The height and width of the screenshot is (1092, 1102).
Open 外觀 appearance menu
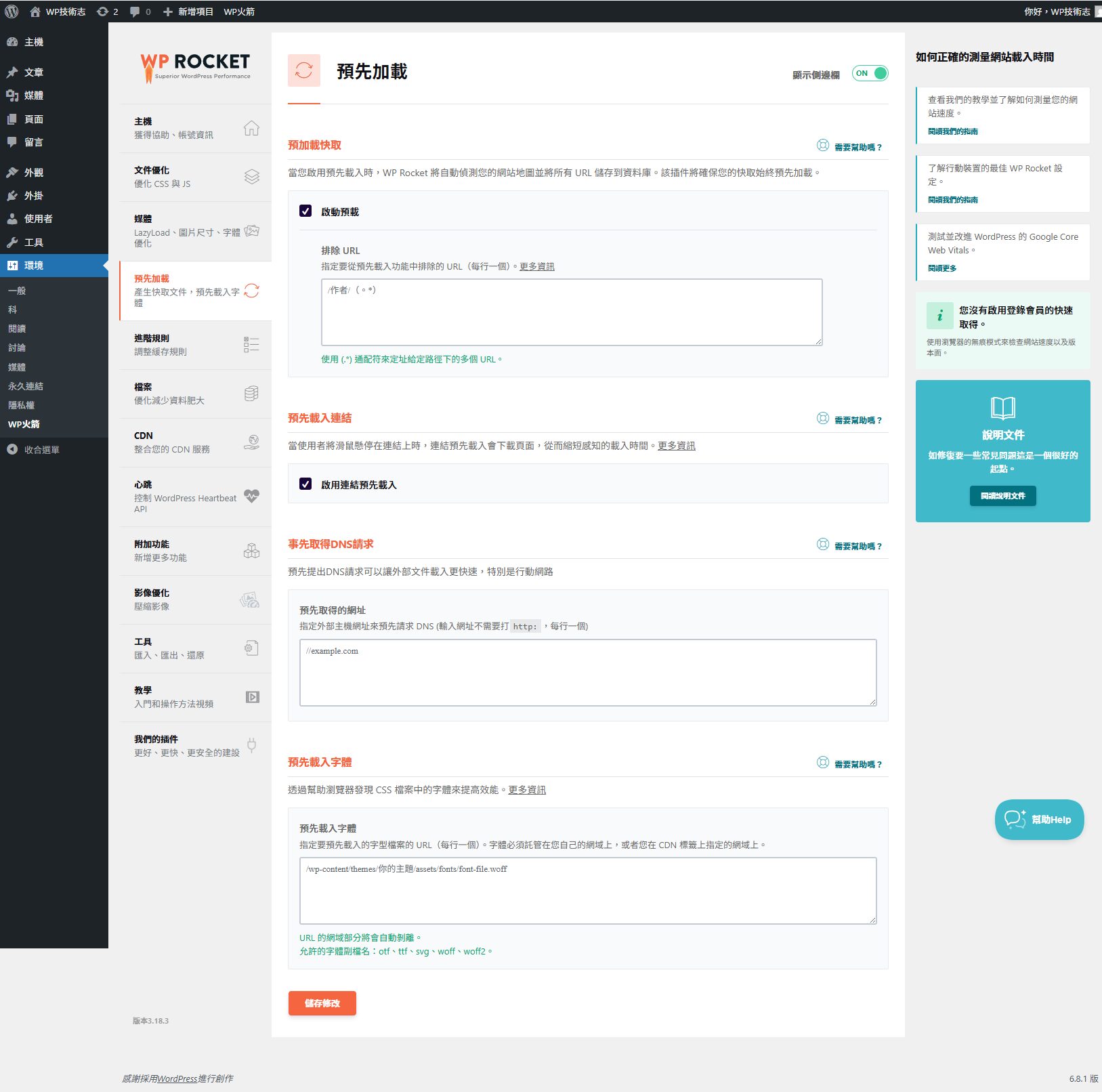point(54,172)
